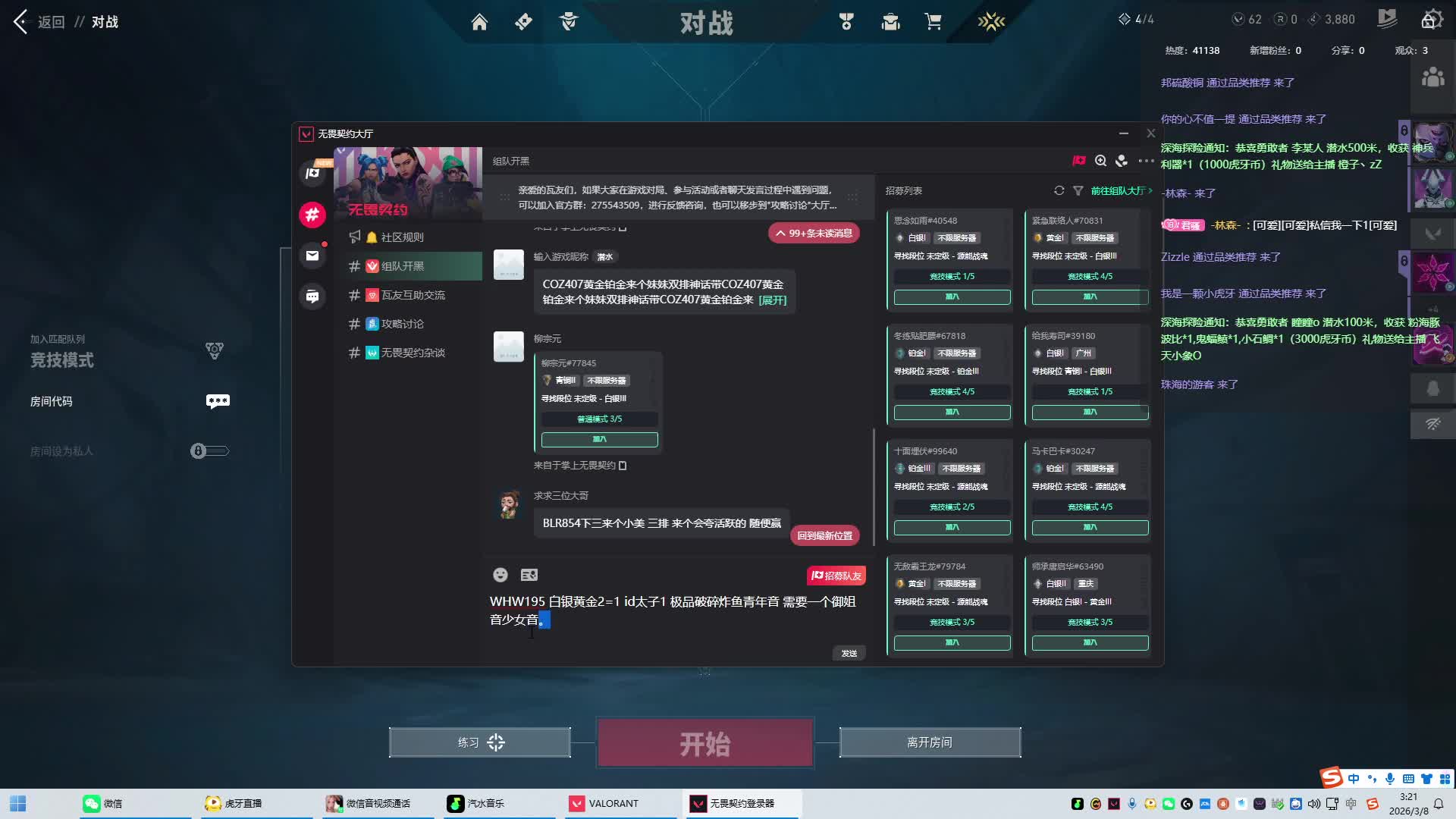
Task: Open the filter funnel icon in recruitment list
Action: [1078, 190]
